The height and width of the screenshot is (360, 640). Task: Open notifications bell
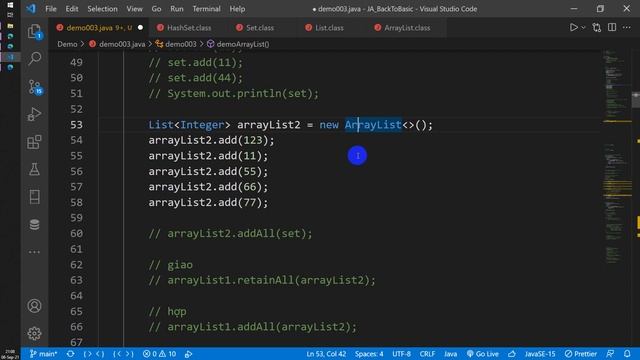click(627, 354)
